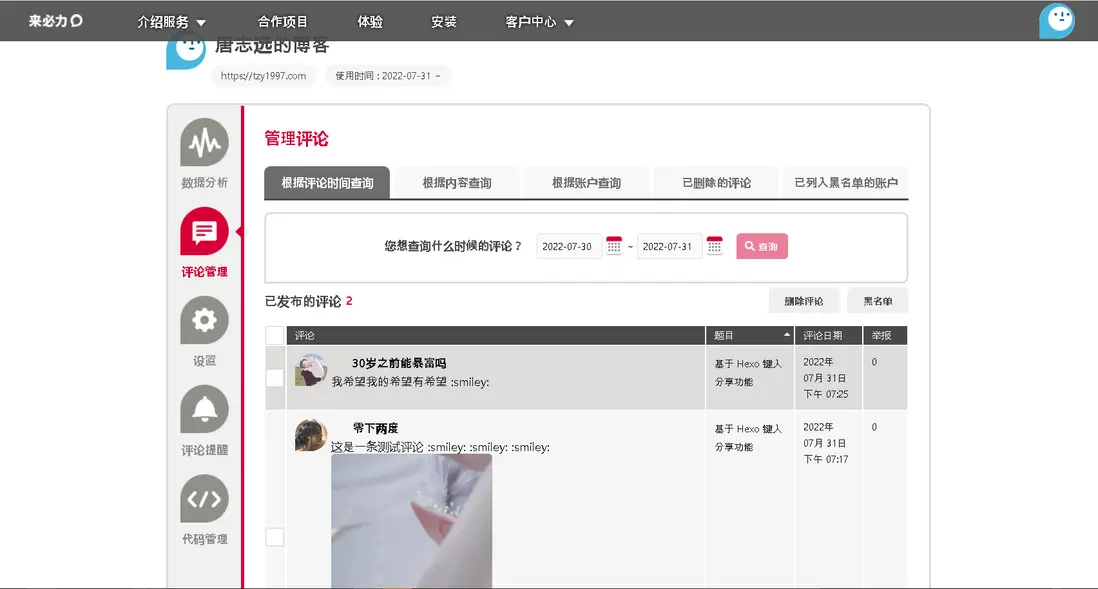Image resolution: width=1098 pixels, height=589 pixels.
Task: Switch to 根据内容查询 tab
Action: [x=457, y=183]
